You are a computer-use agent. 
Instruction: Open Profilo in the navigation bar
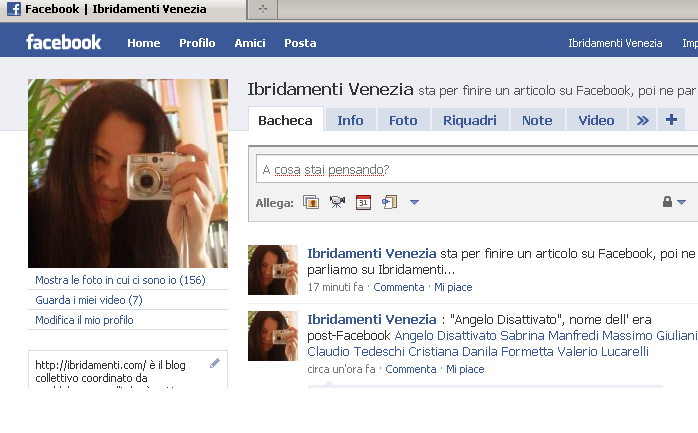tap(197, 43)
